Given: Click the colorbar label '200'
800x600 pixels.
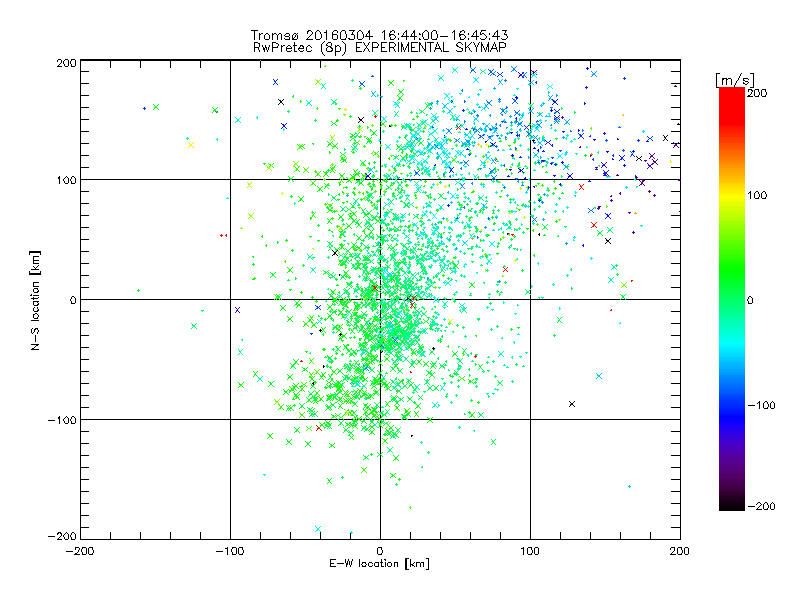Looking at the screenshot, I should (757, 93).
